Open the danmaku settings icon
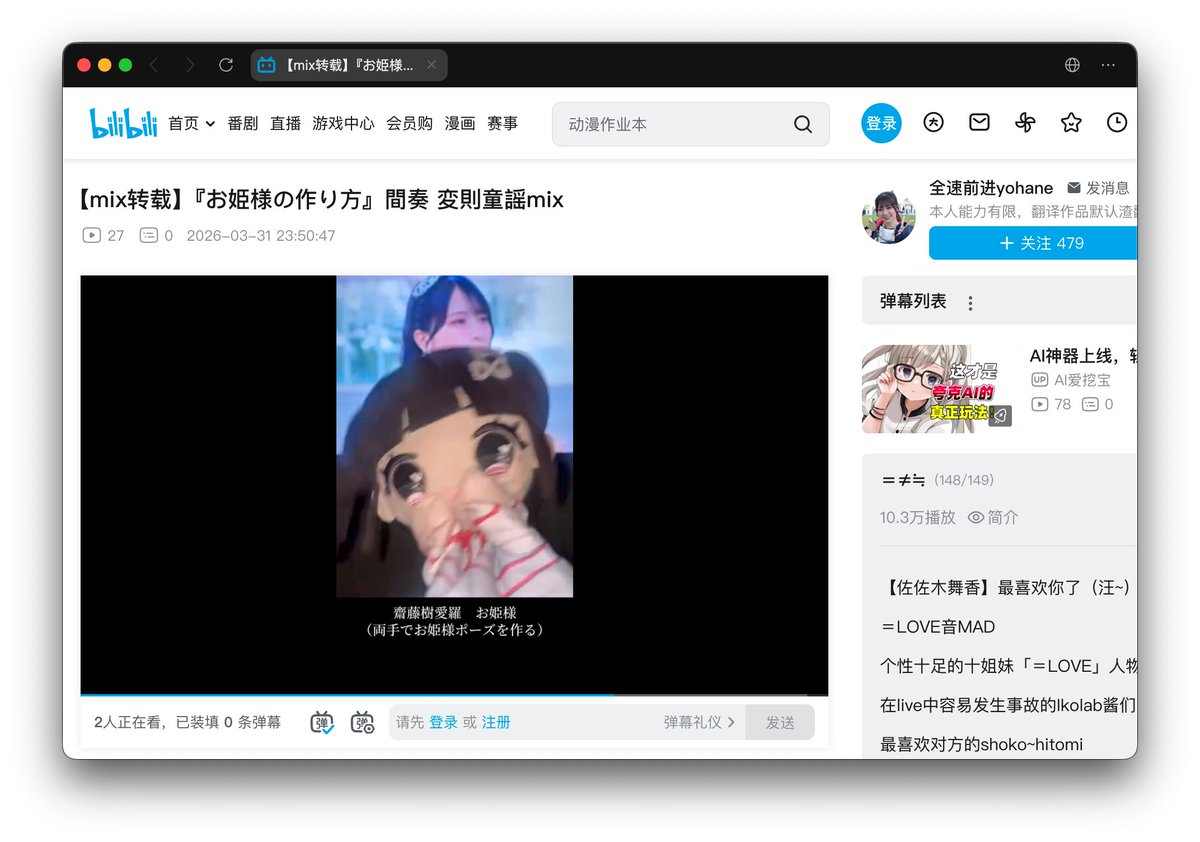Image resolution: width=1200 pixels, height=842 pixels. [362, 721]
